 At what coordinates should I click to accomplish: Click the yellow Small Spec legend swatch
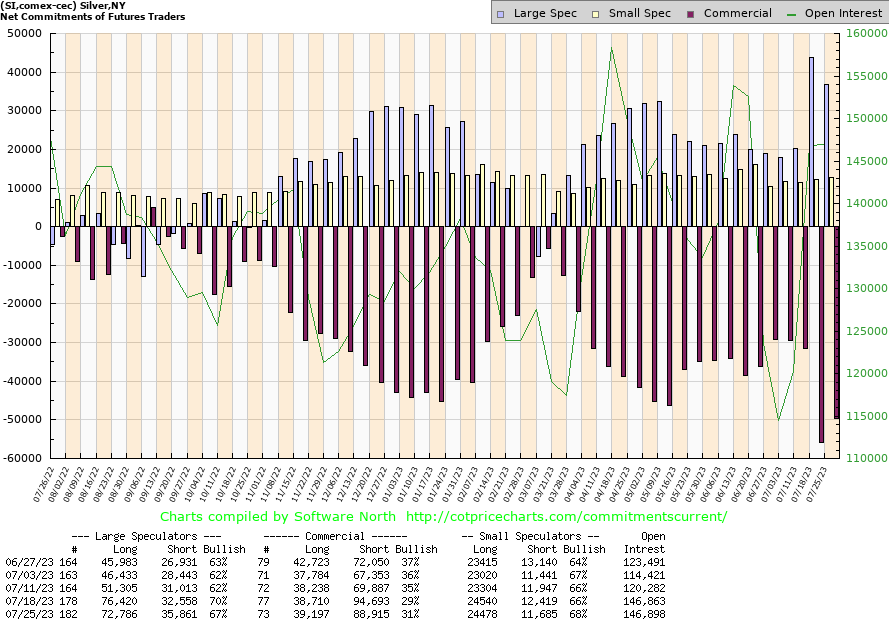[x=598, y=13]
